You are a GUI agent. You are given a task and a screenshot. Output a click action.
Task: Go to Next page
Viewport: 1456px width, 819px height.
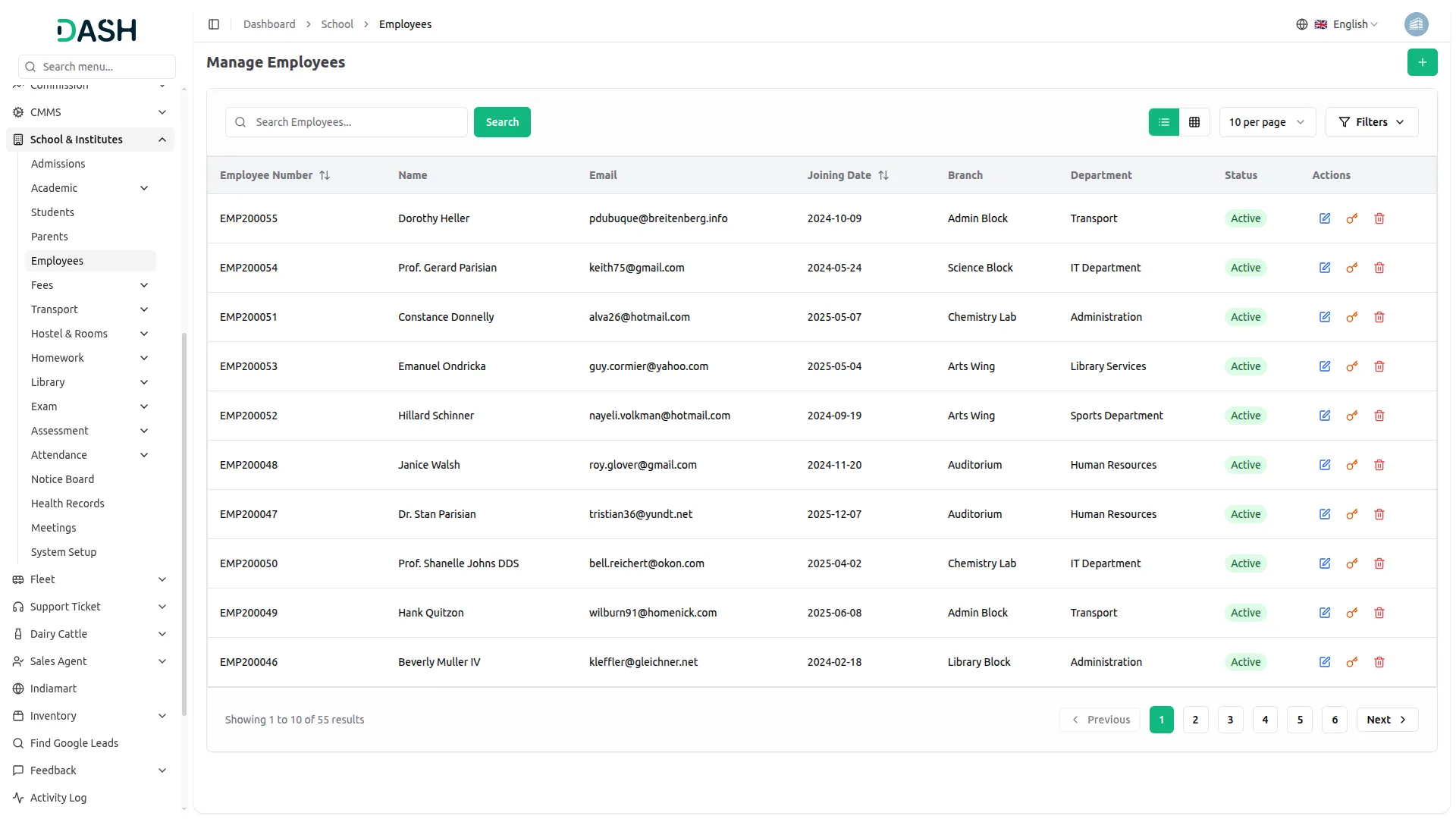click(x=1386, y=720)
